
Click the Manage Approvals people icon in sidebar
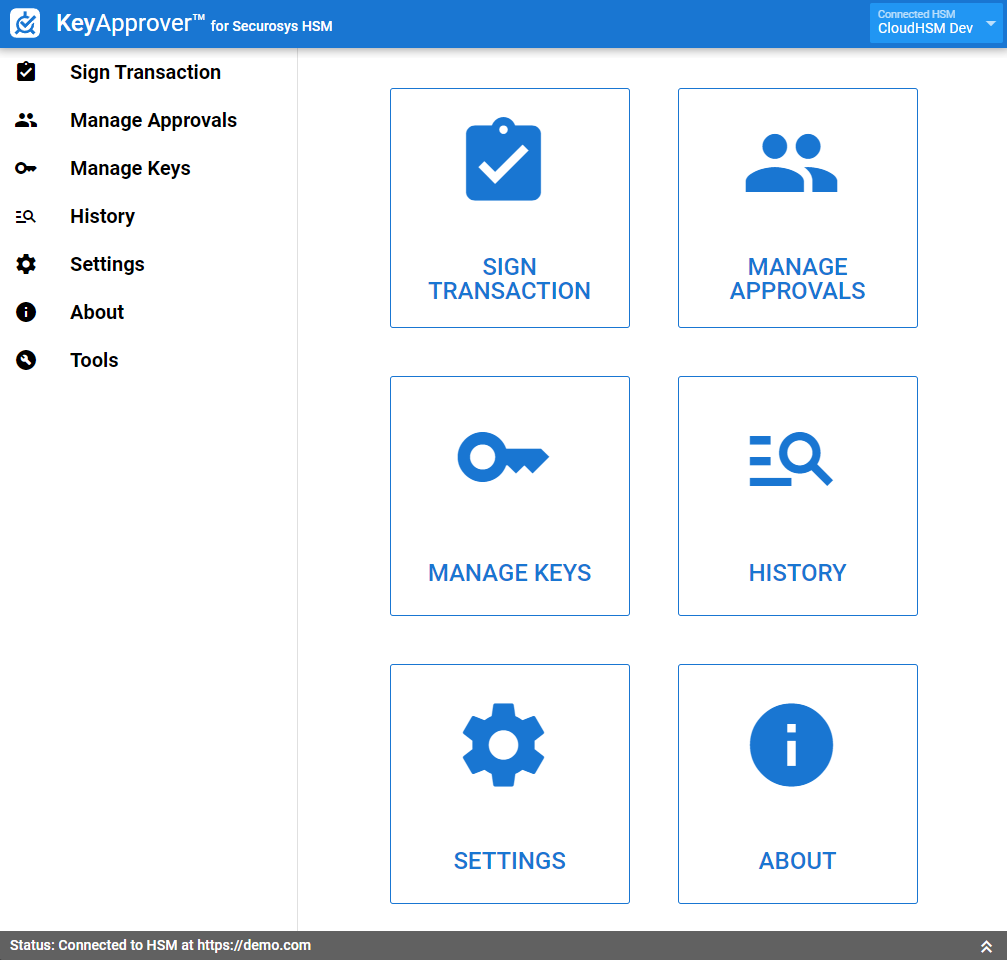25,120
